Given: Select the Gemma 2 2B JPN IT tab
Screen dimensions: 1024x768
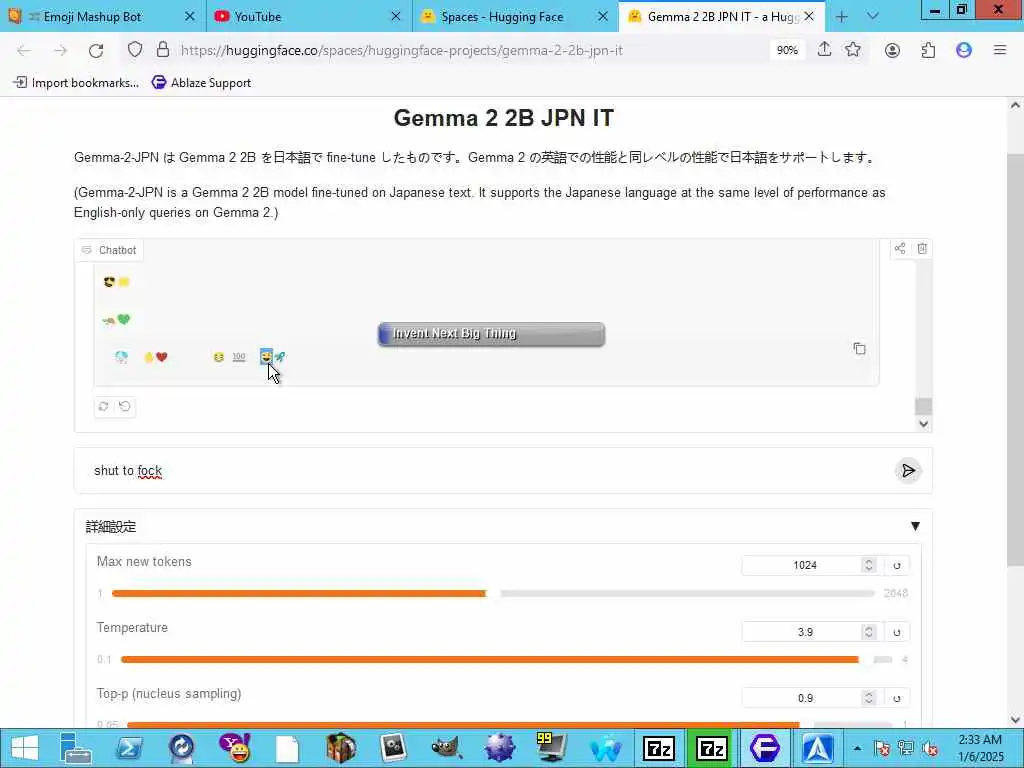Looking at the screenshot, I should 722,16.
